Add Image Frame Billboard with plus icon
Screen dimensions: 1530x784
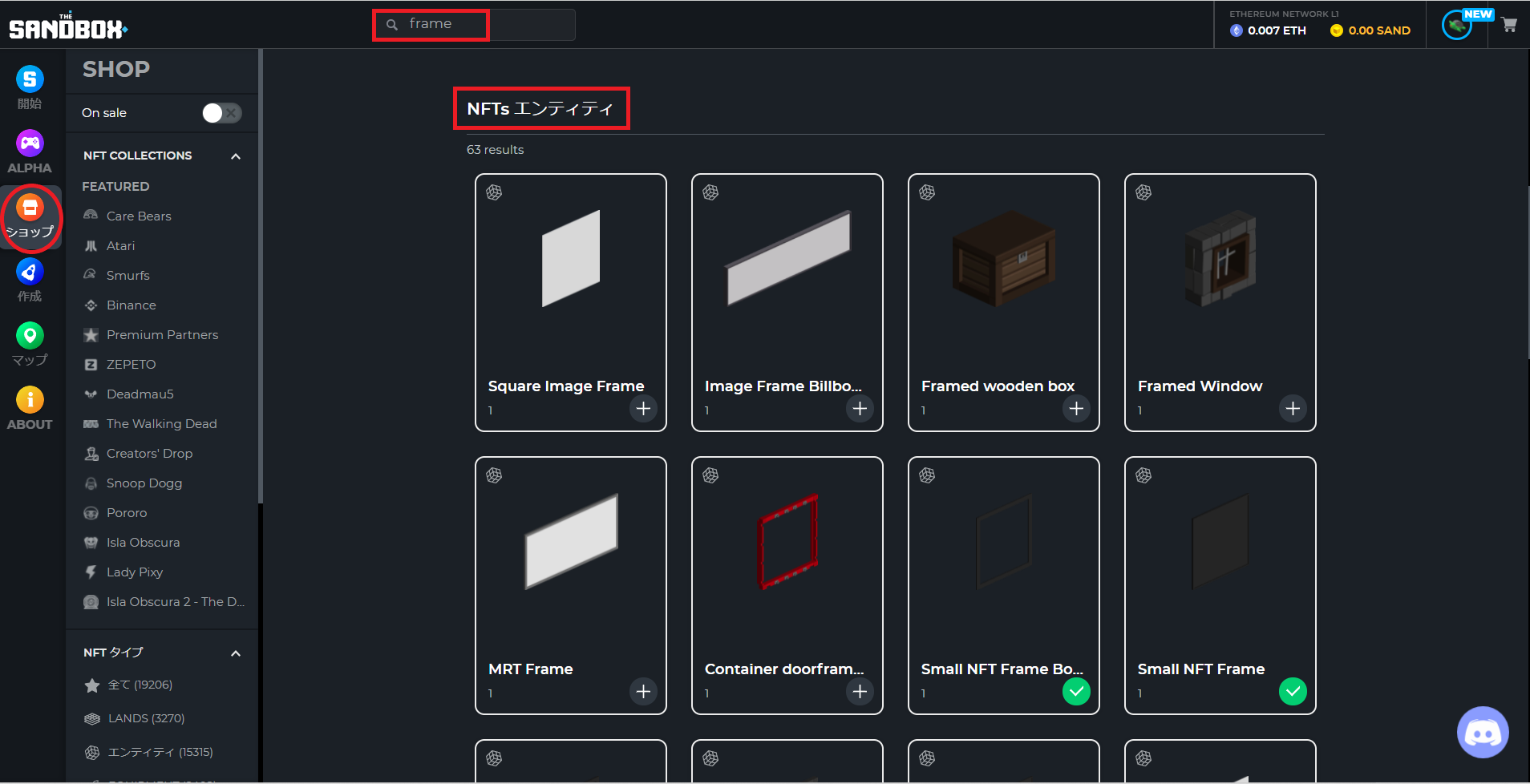(x=860, y=409)
